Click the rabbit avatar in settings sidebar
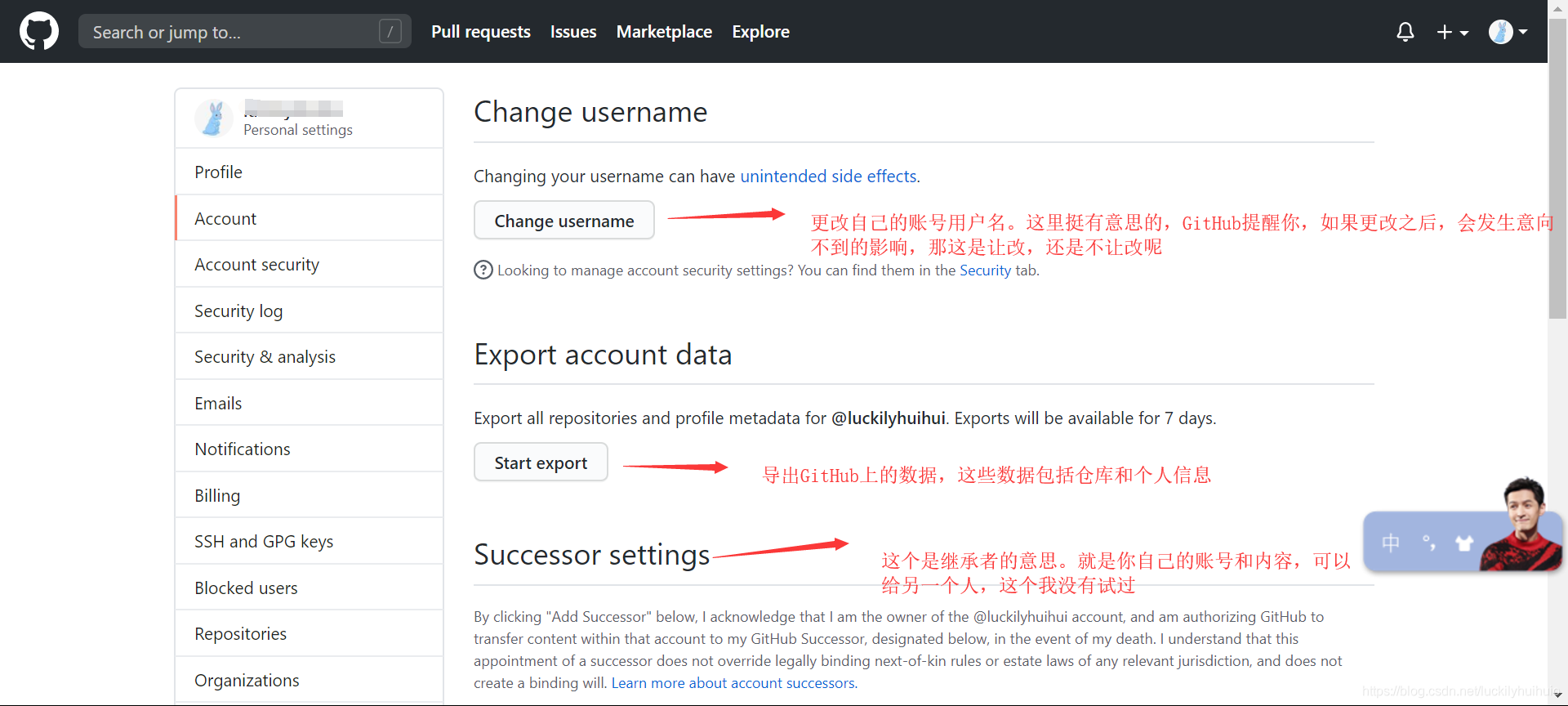The image size is (1568, 706). click(214, 118)
